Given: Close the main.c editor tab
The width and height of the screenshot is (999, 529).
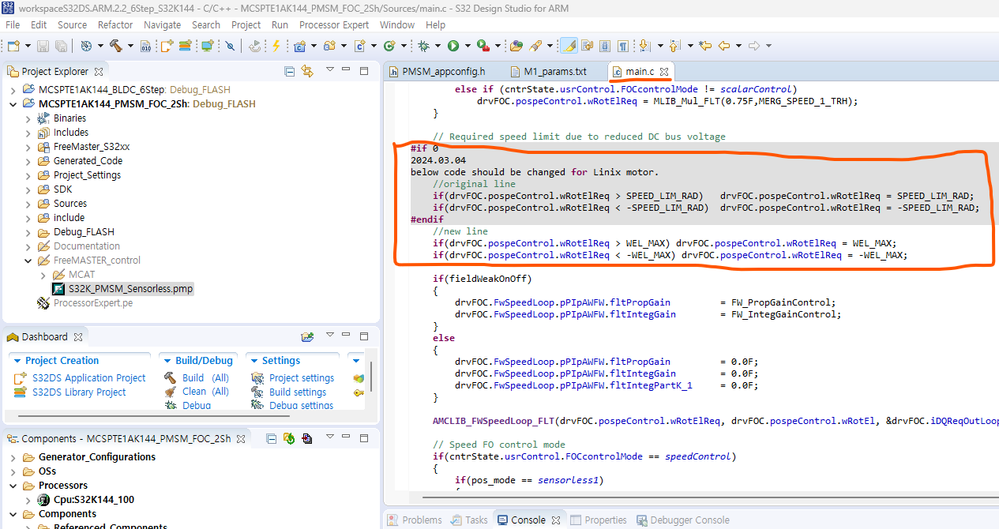Looking at the screenshot, I should pos(664,71).
